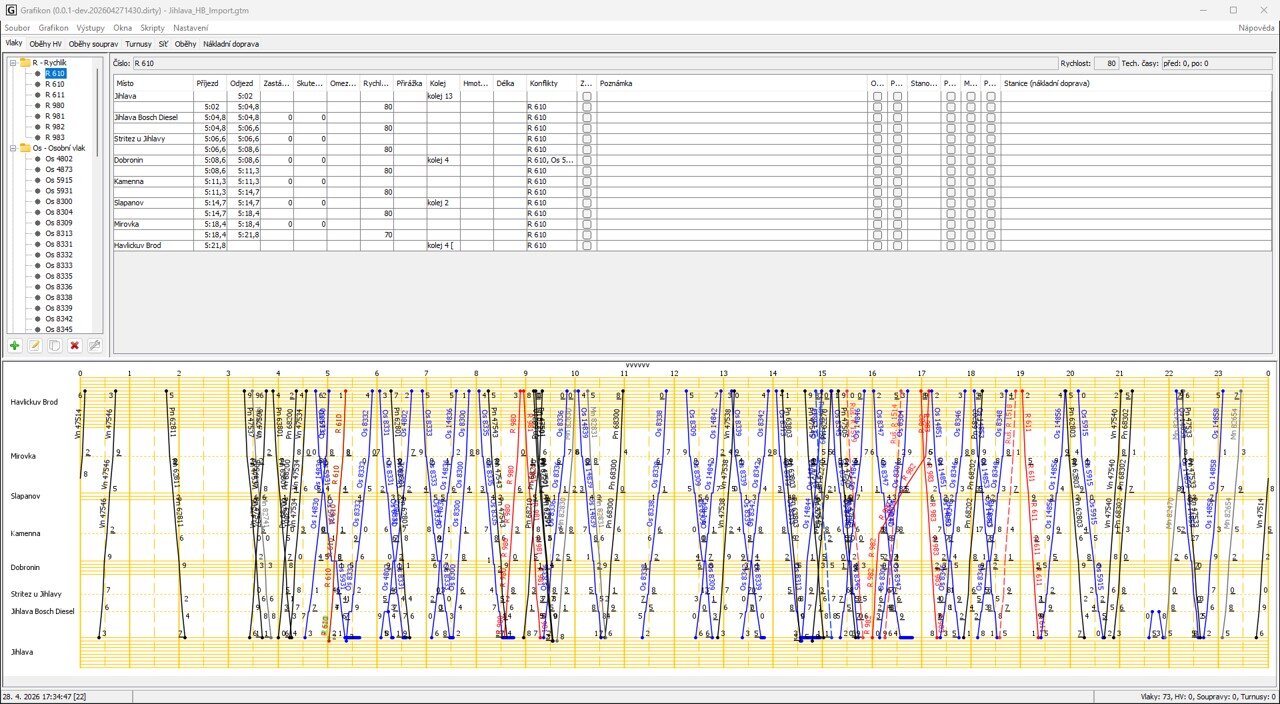Click the Grafikon app icon in title bar
Viewport: 1280px width, 704px height.
click(11, 9)
